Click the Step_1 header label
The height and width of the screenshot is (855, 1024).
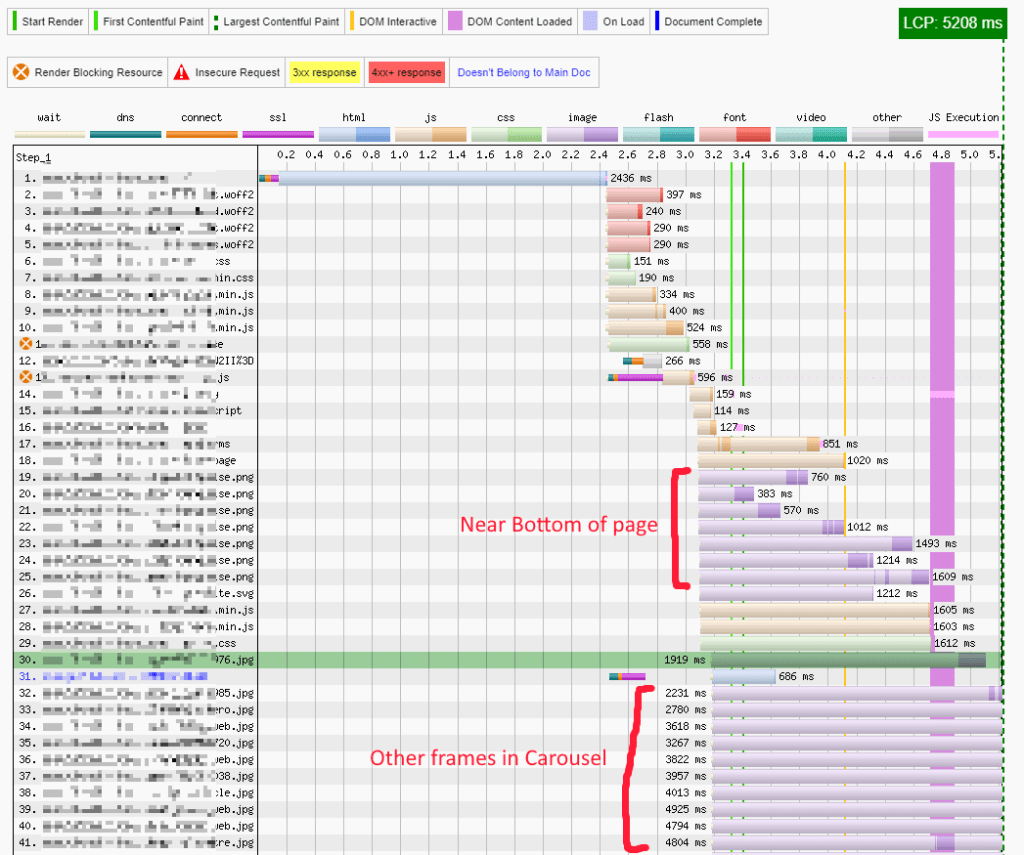coord(33,158)
